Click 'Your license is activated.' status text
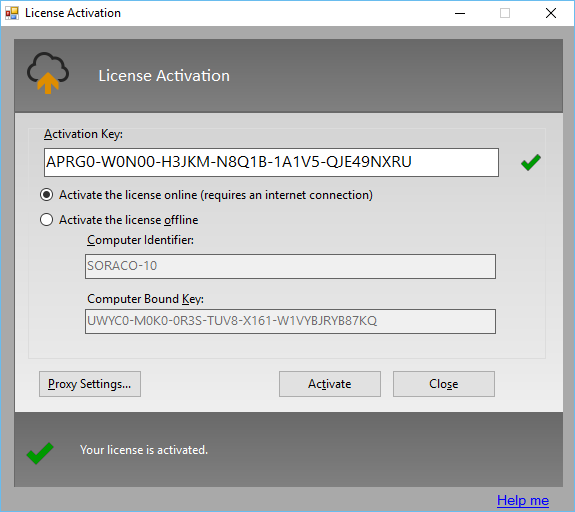 pyautogui.click(x=144, y=450)
